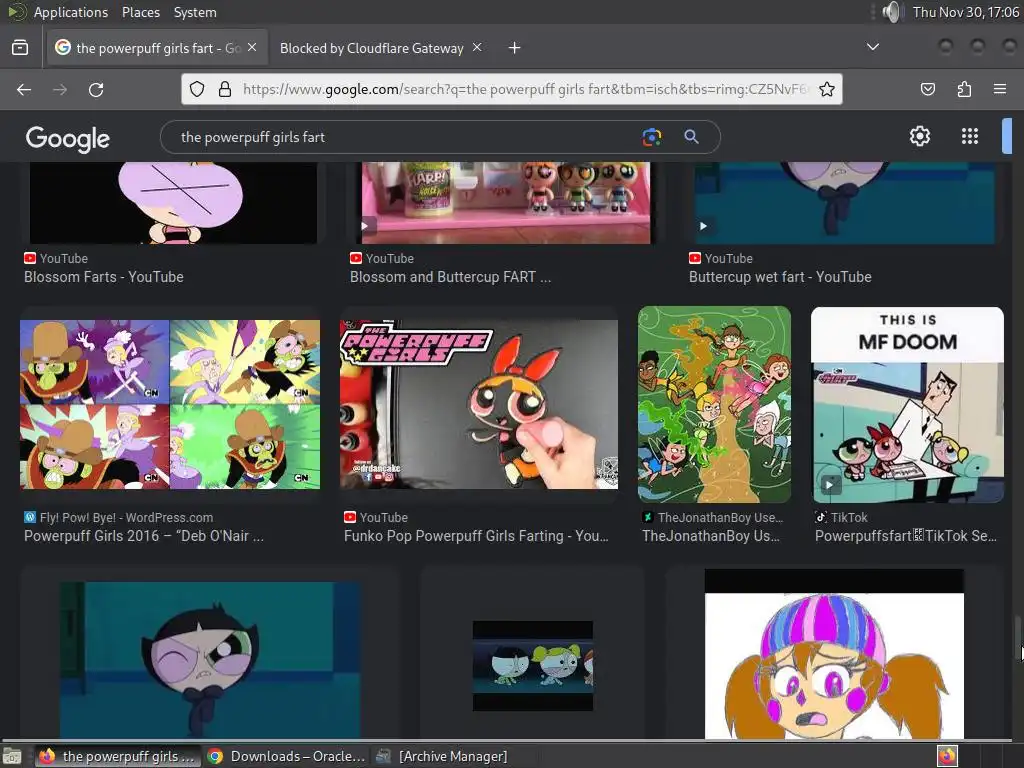
Task: Switch to Firefox powerpuff girls taskbar item
Action: [x=117, y=756]
